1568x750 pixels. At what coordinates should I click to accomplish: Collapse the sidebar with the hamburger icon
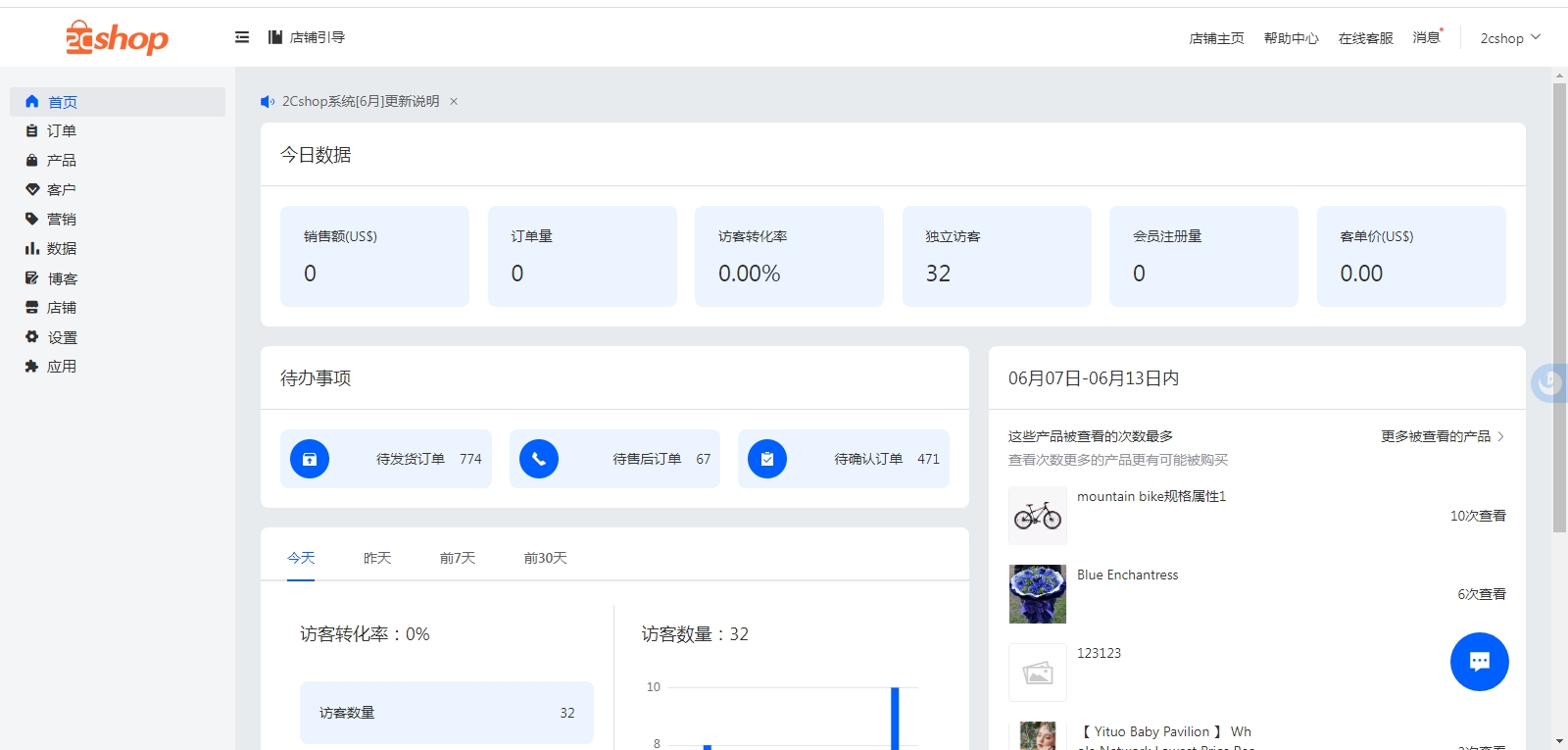[x=242, y=37]
